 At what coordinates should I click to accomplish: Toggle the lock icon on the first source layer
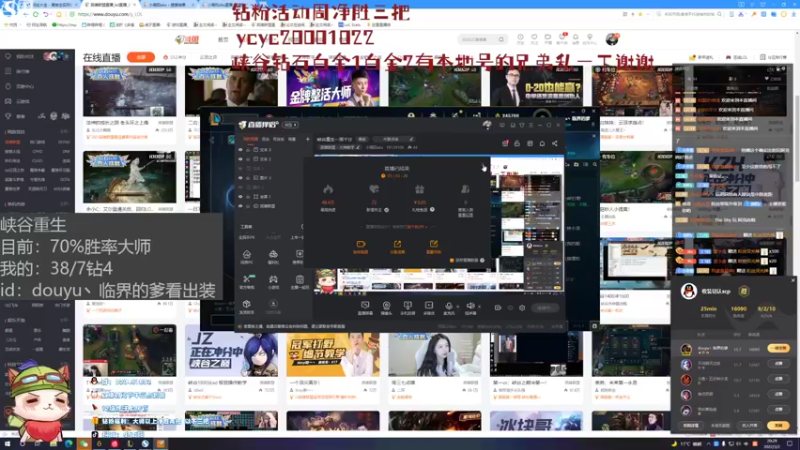[x=248, y=150]
